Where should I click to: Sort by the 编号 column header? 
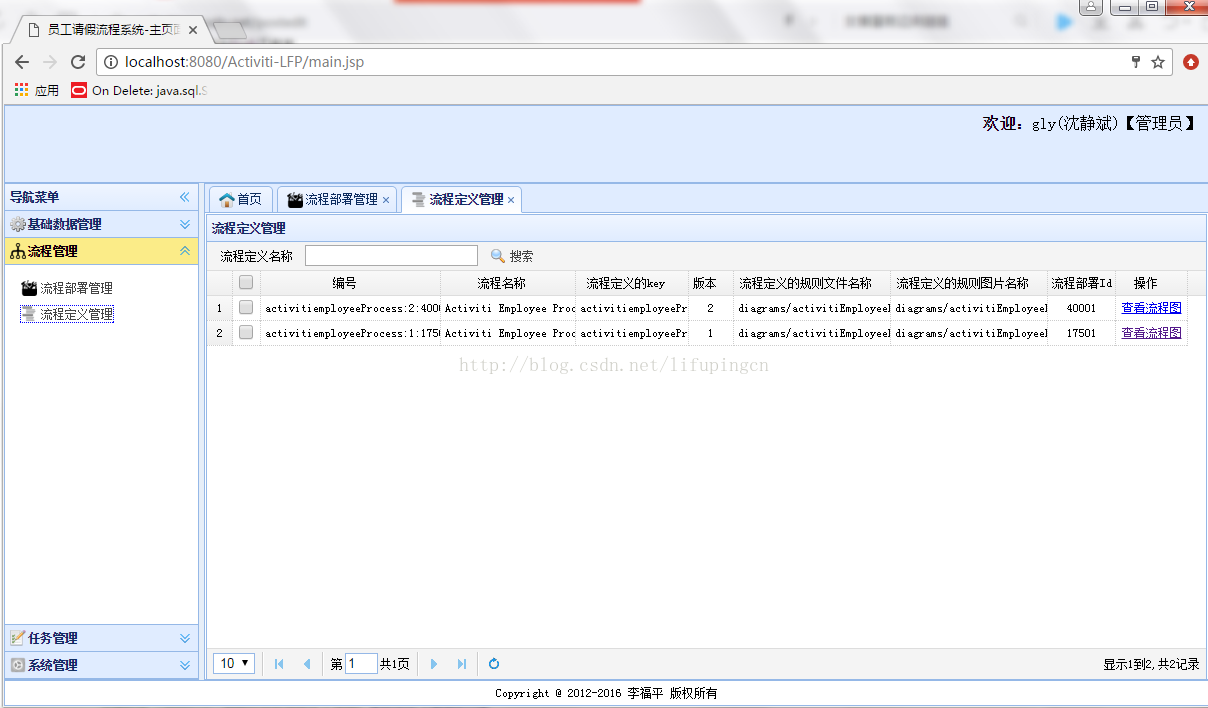point(350,283)
